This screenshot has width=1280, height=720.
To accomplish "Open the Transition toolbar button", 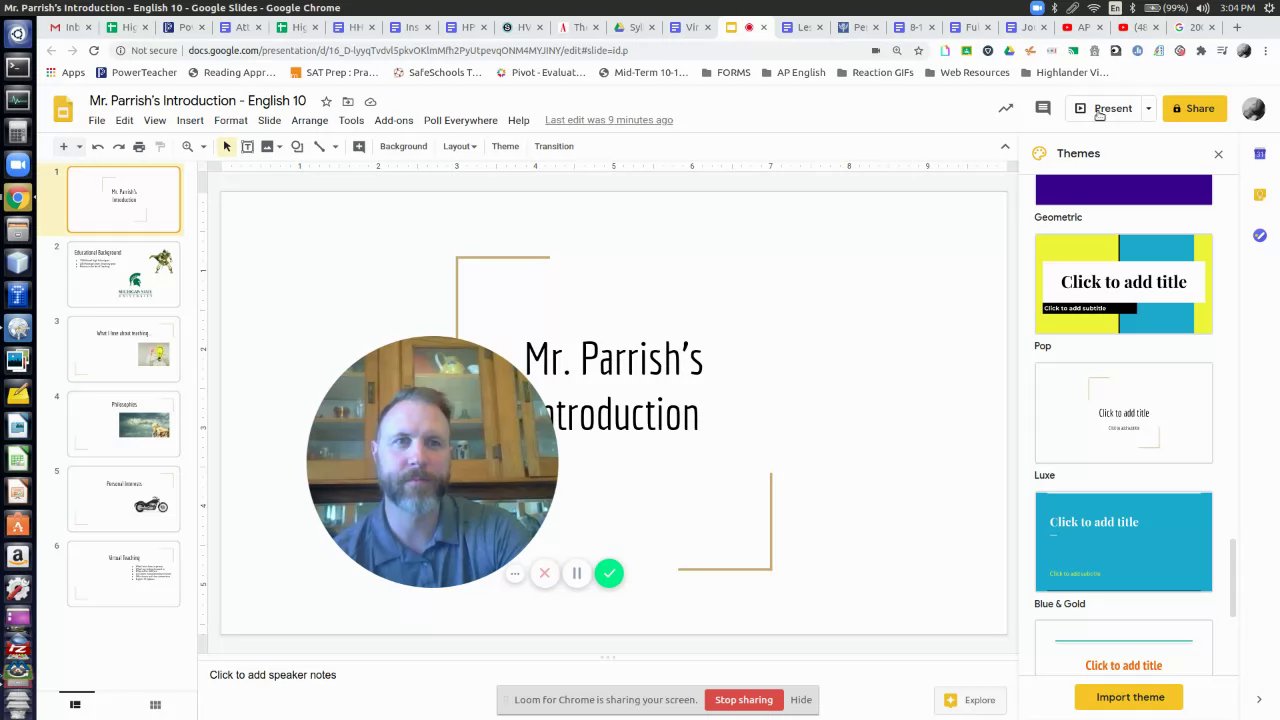I will (554, 147).
